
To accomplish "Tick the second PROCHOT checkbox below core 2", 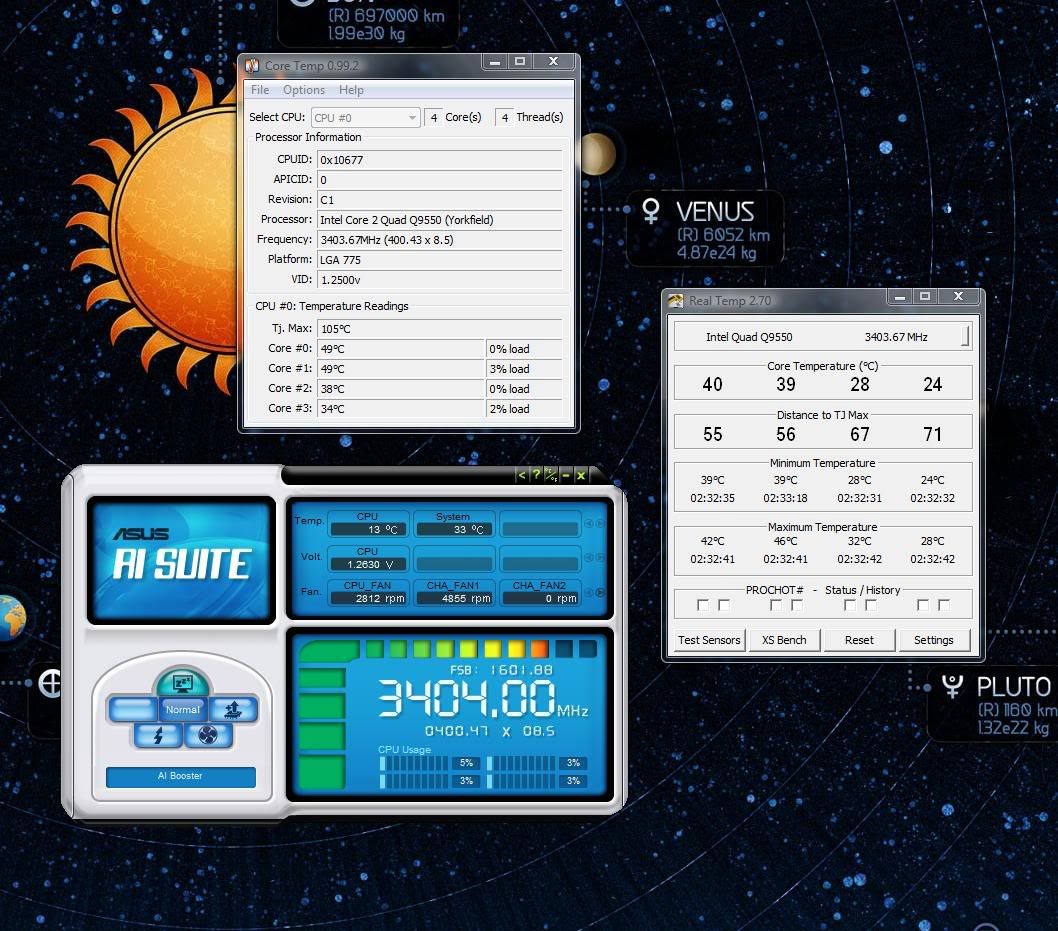I will pyautogui.click(x=872, y=605).
